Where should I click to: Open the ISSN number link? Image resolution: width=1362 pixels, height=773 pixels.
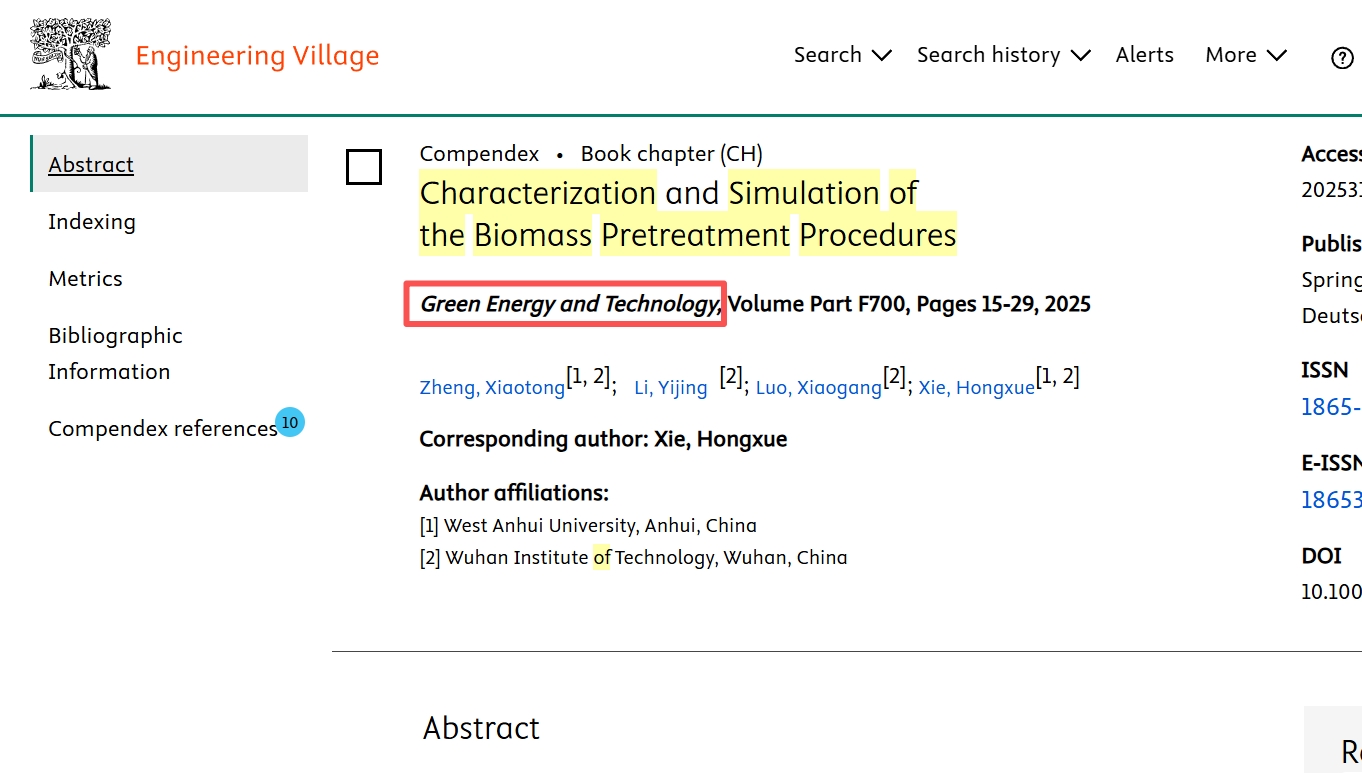1331,406
